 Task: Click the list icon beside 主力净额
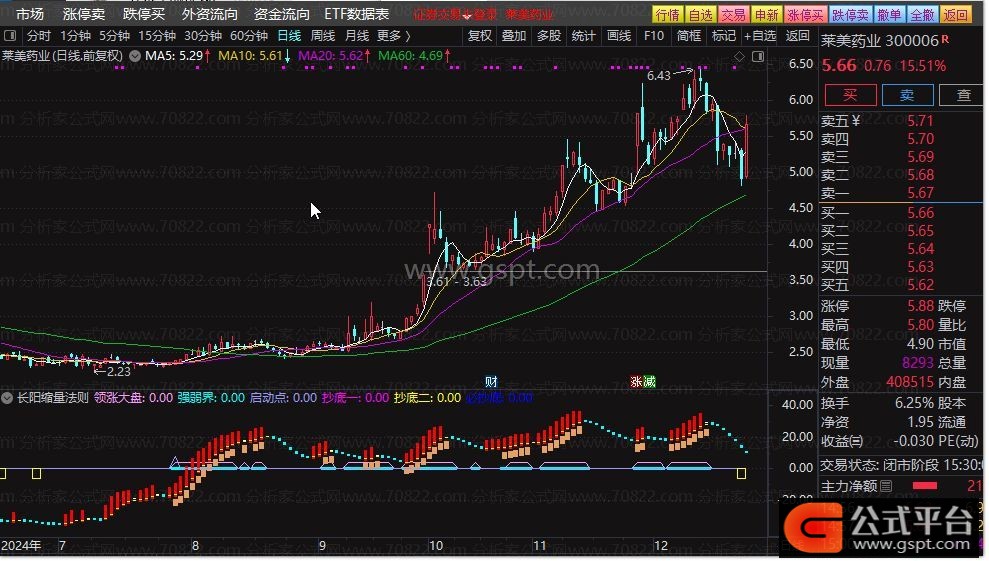pyautogui.click(x=886, y=486)
